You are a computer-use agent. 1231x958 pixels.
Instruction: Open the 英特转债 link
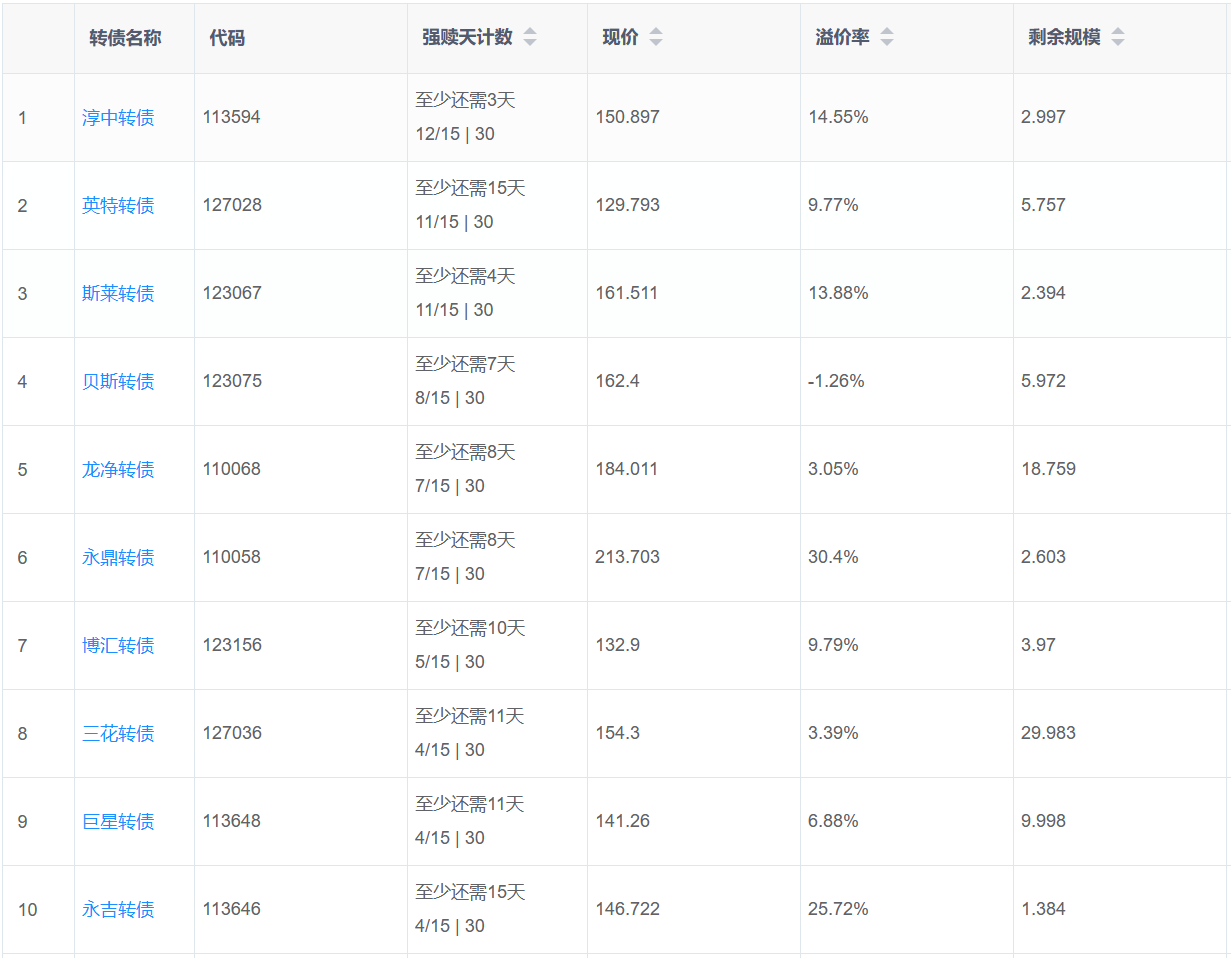118,206
